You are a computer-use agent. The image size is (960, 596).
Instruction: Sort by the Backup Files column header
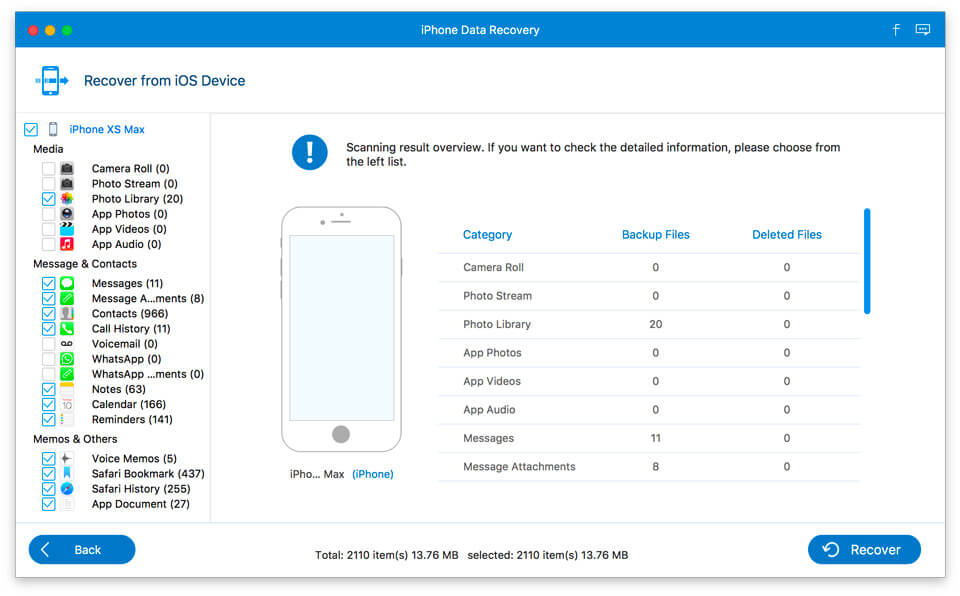click(x=656, y=235)
